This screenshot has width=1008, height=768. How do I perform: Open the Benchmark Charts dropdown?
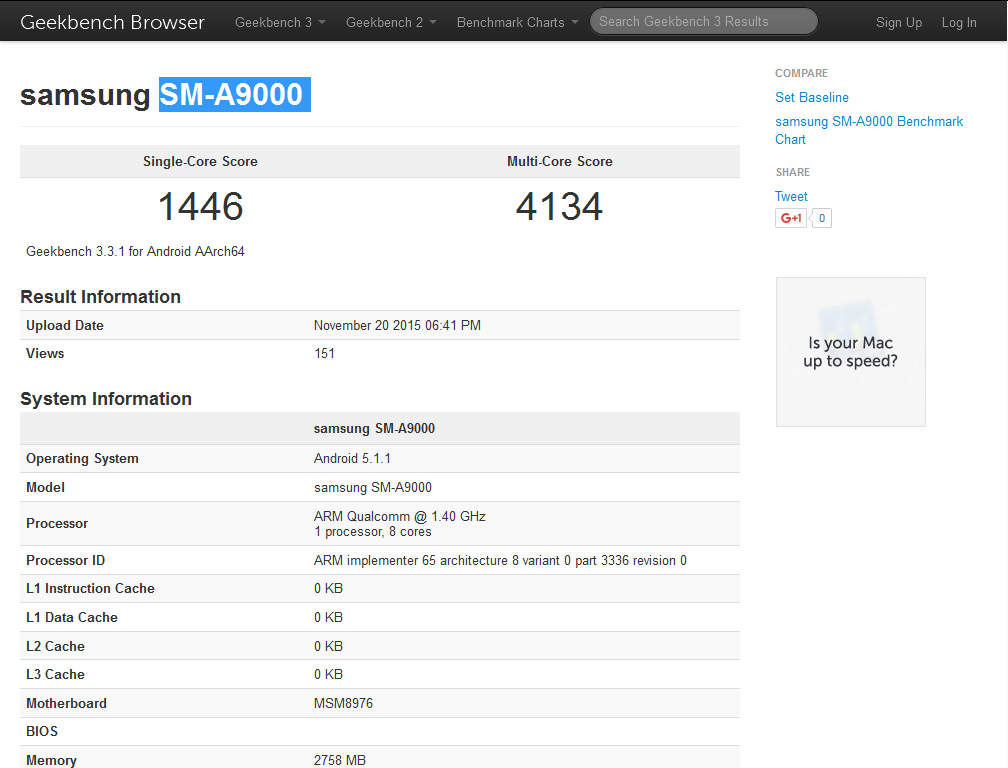click(517, 22)
